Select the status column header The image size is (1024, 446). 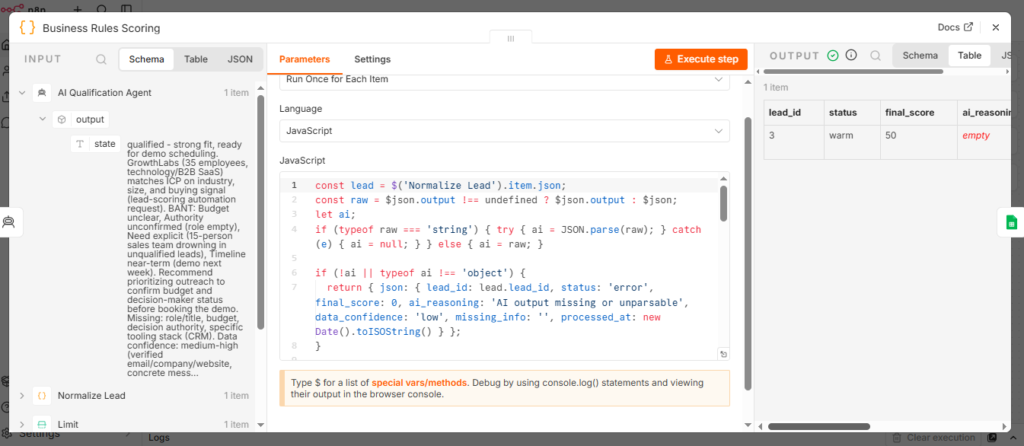coord(852,112)
